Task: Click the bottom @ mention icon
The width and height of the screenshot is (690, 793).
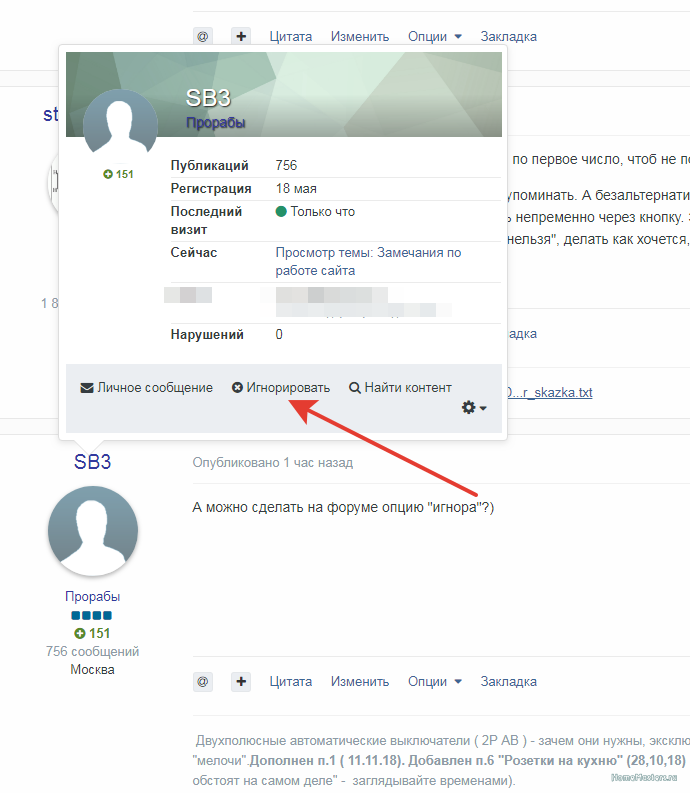Action: click(x=203, y=681)
